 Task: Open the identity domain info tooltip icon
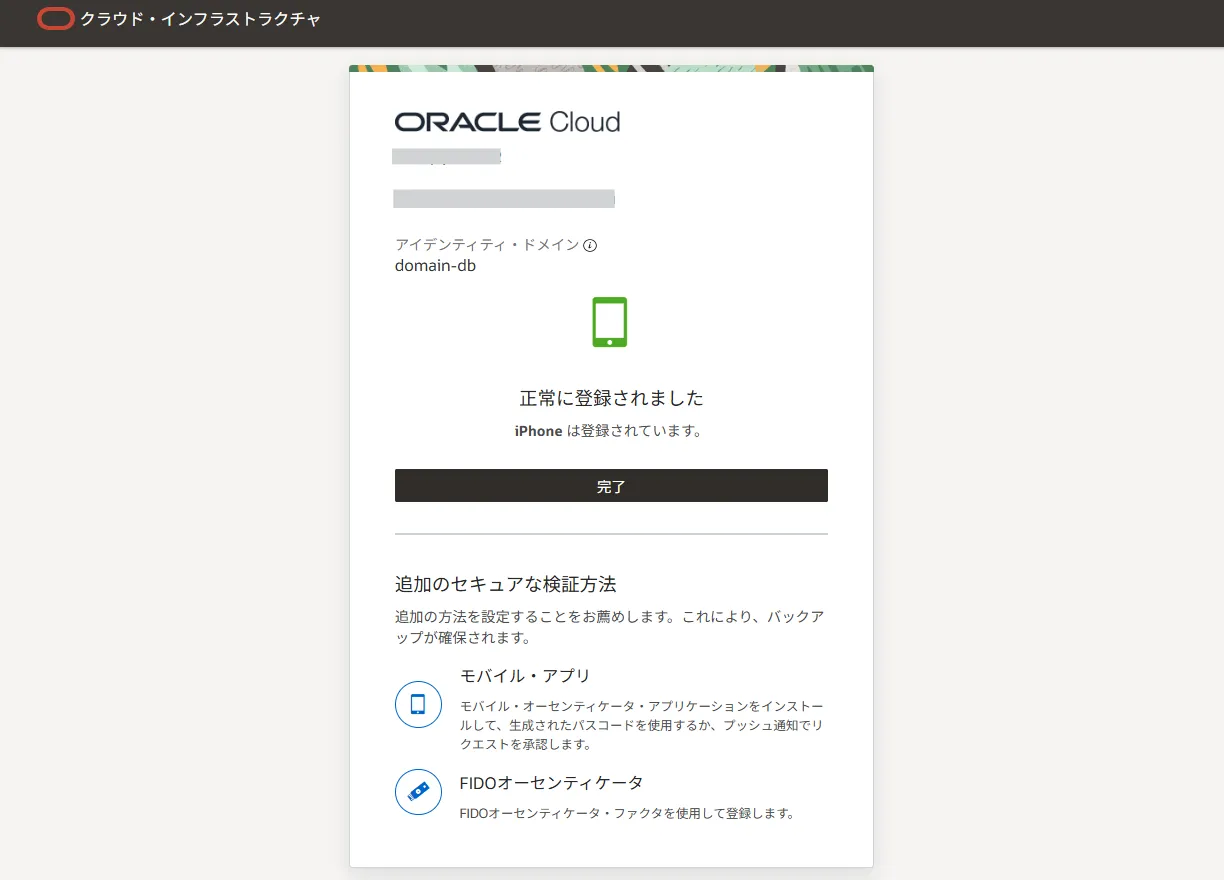click(x=590, y=246)
